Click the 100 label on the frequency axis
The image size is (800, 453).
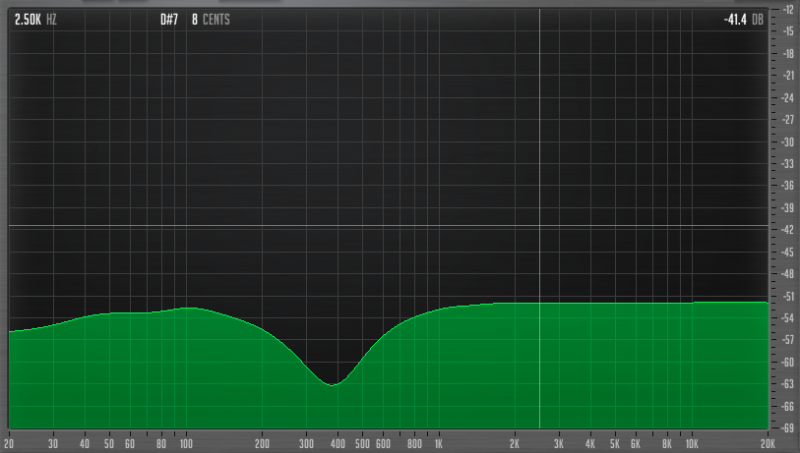(x=186, y=443)
